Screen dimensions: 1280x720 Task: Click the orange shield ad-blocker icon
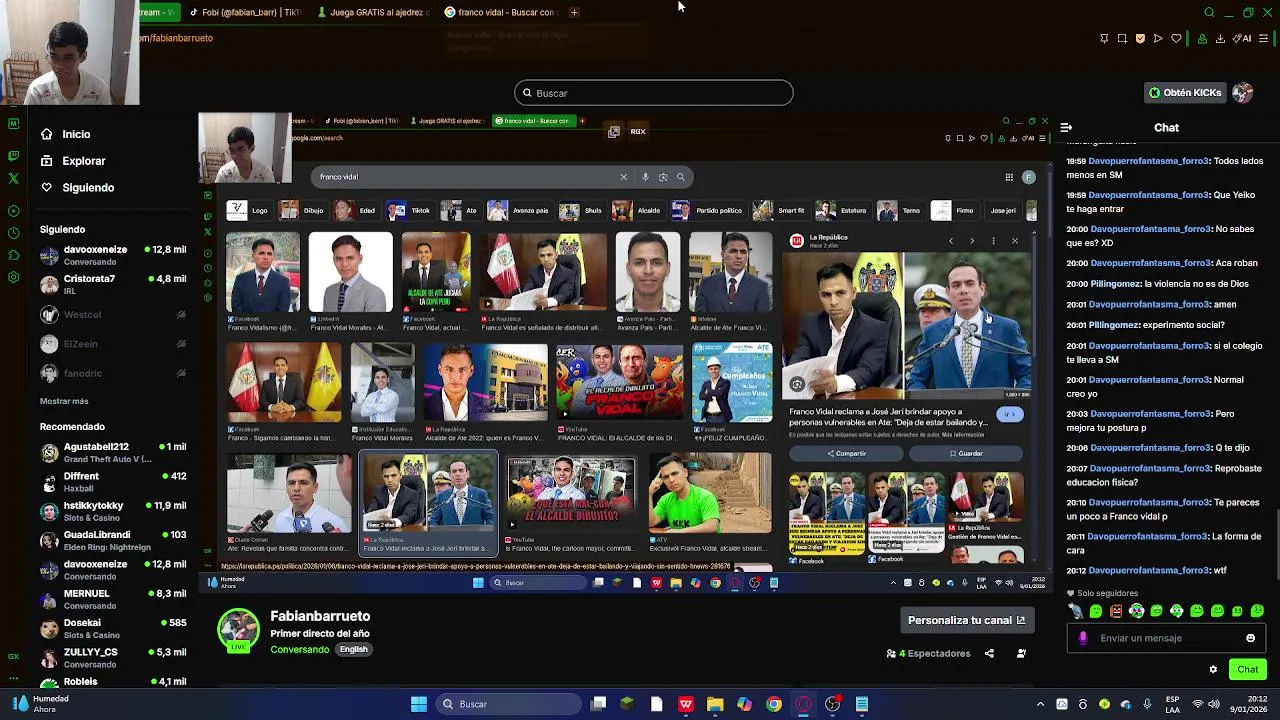click(x=1140, y=39)
